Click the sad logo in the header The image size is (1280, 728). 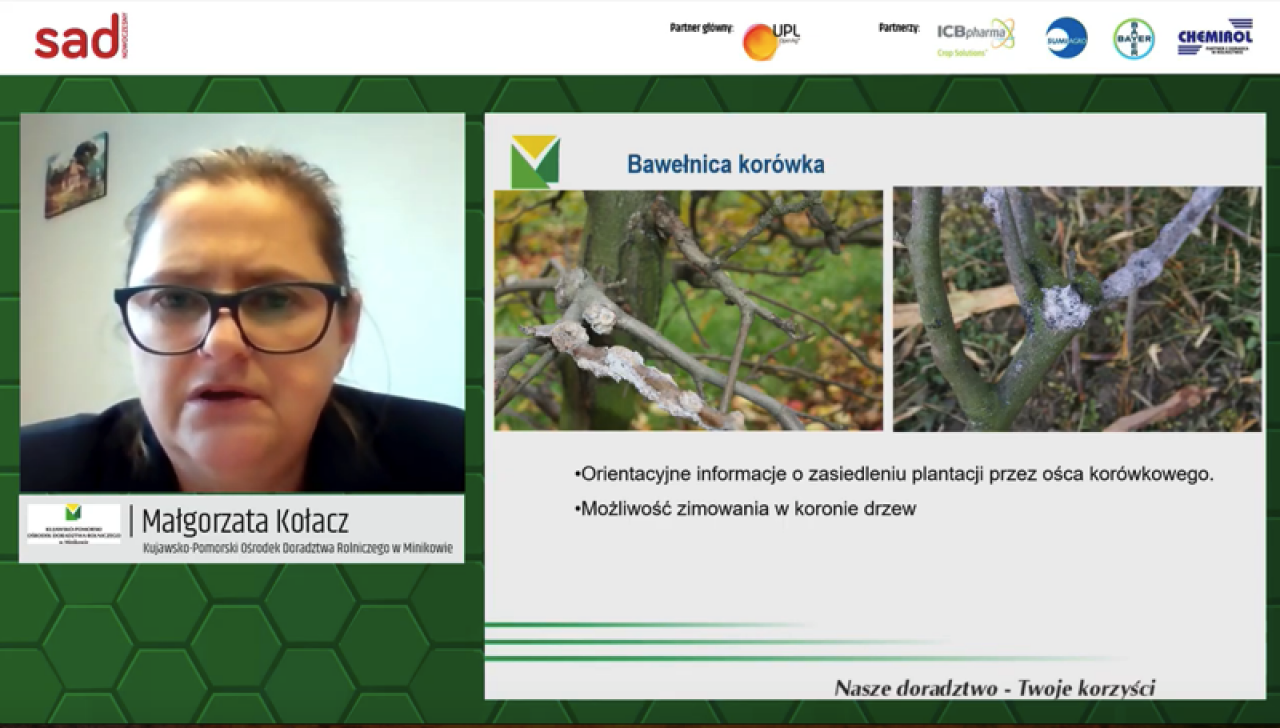[x=82, y=37]
